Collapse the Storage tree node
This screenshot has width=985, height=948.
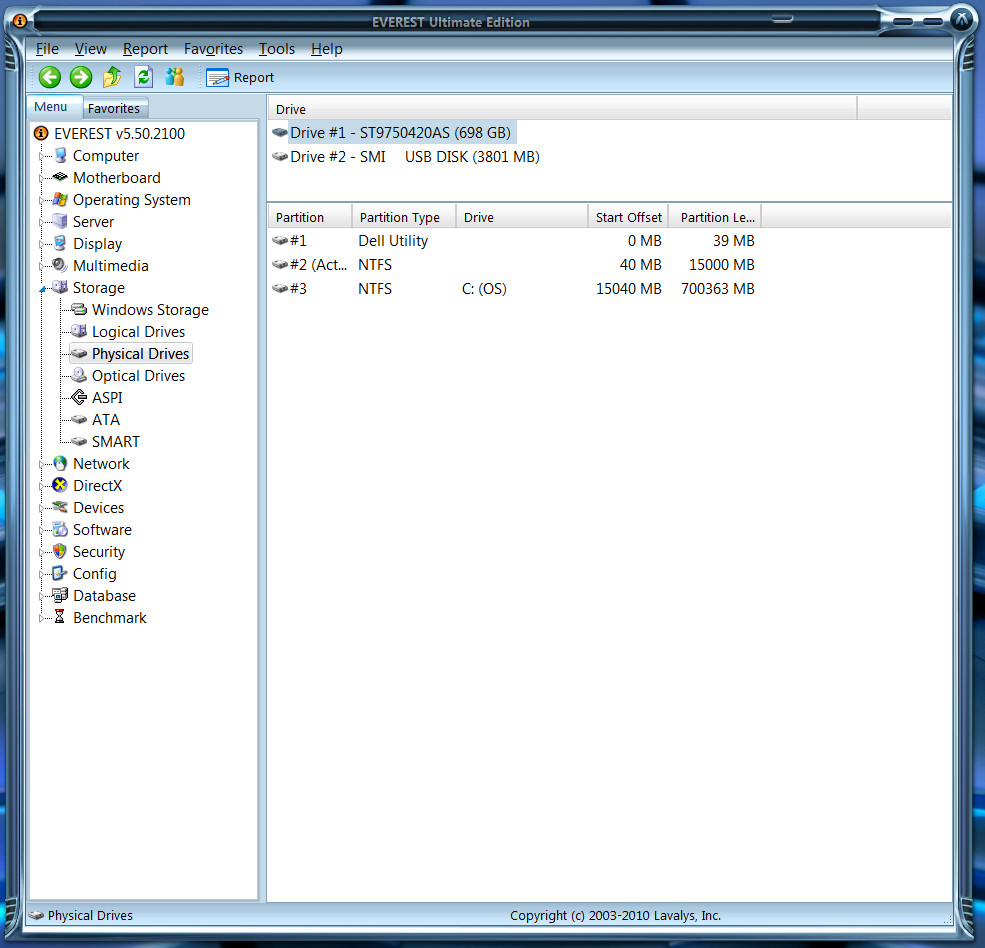[x=43, y=288]
